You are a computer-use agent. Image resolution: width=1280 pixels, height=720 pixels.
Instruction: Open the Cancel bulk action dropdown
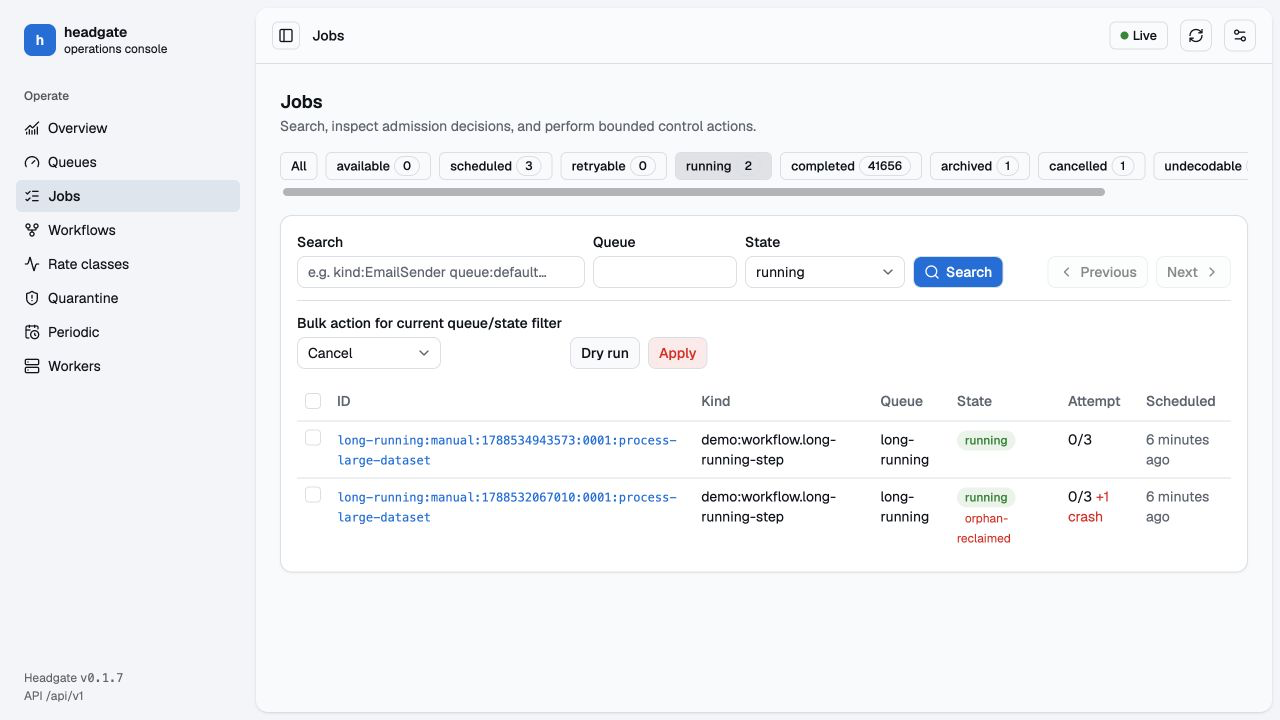pyautogui.click(x=369, y=353)
